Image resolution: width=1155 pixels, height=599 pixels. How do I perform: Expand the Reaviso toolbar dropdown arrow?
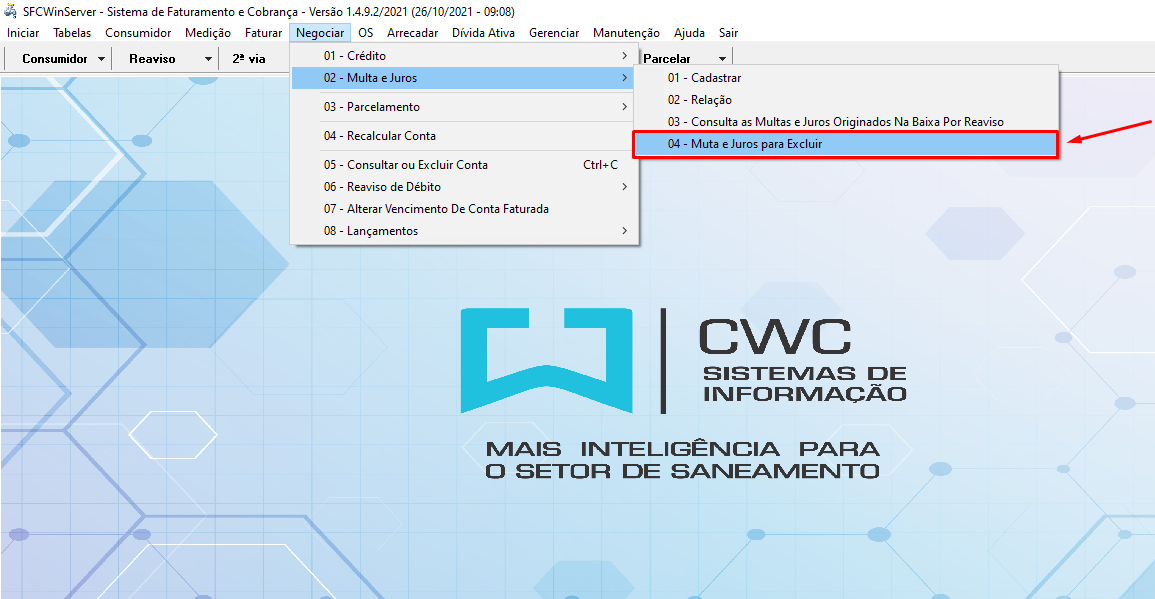point(208,59)
